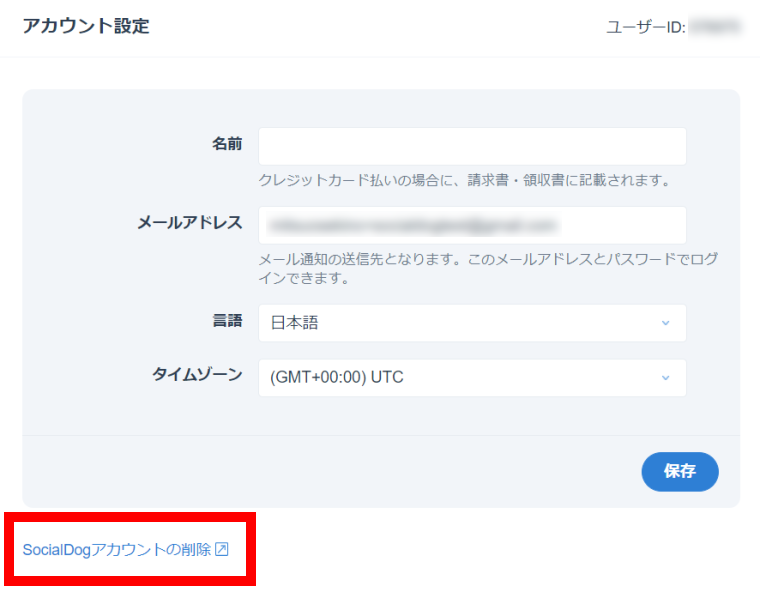Image resolution: width=760 pixels, height=592 pixels.
Task: Click the (GMT+00:00) UTC timezone value text
Action: coord(337,378)
